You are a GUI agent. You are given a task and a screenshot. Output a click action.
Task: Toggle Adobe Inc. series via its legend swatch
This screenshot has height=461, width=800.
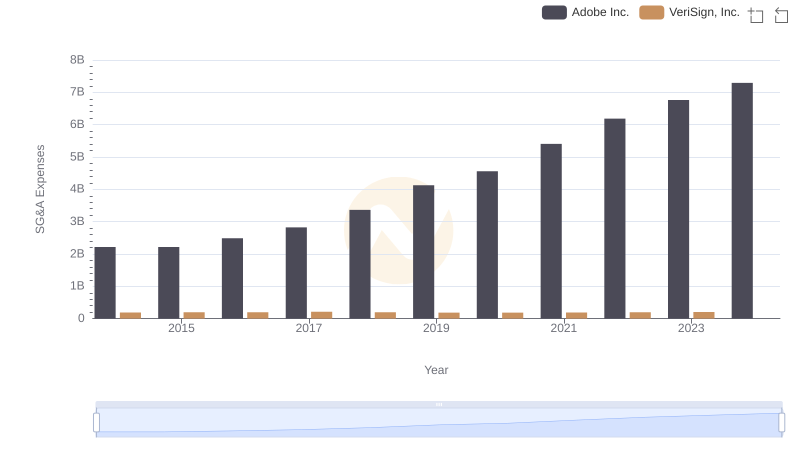(554, 12)
